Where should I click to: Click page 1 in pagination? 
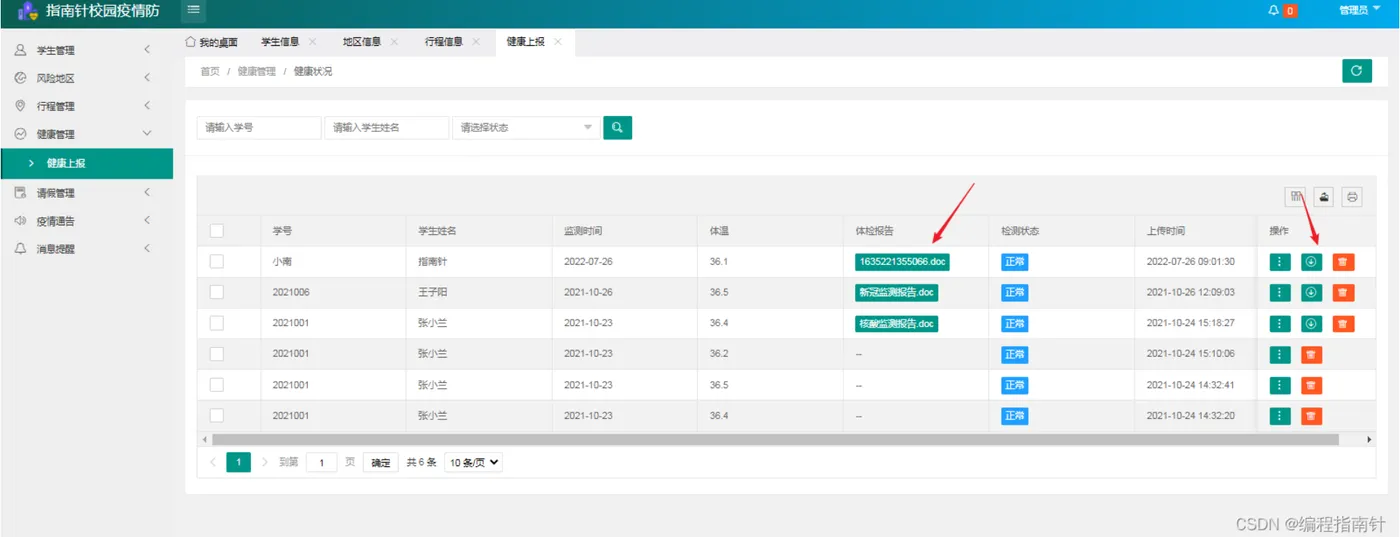(x=238, y=462)
